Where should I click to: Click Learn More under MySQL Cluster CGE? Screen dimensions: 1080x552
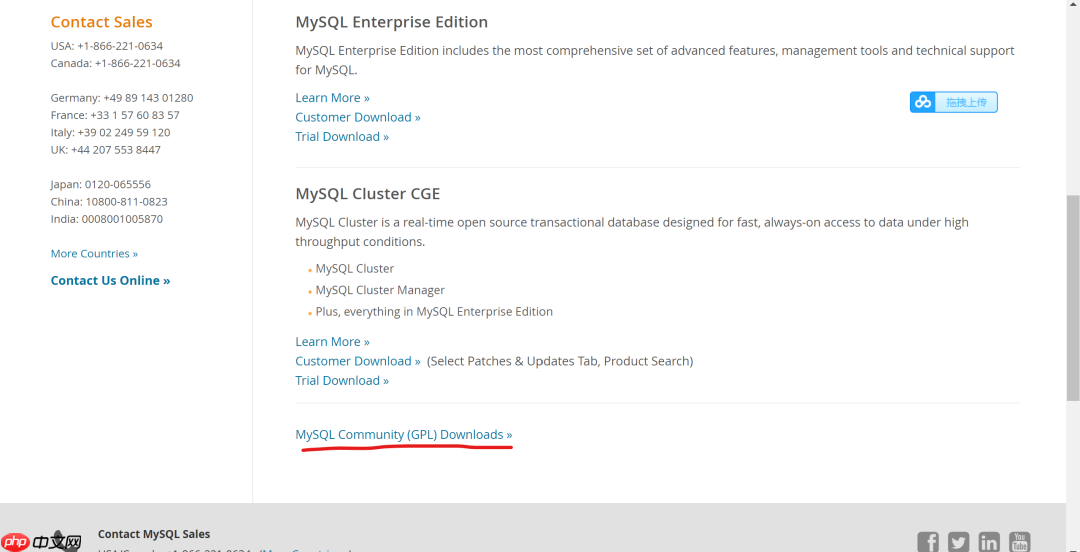(332, 342)
